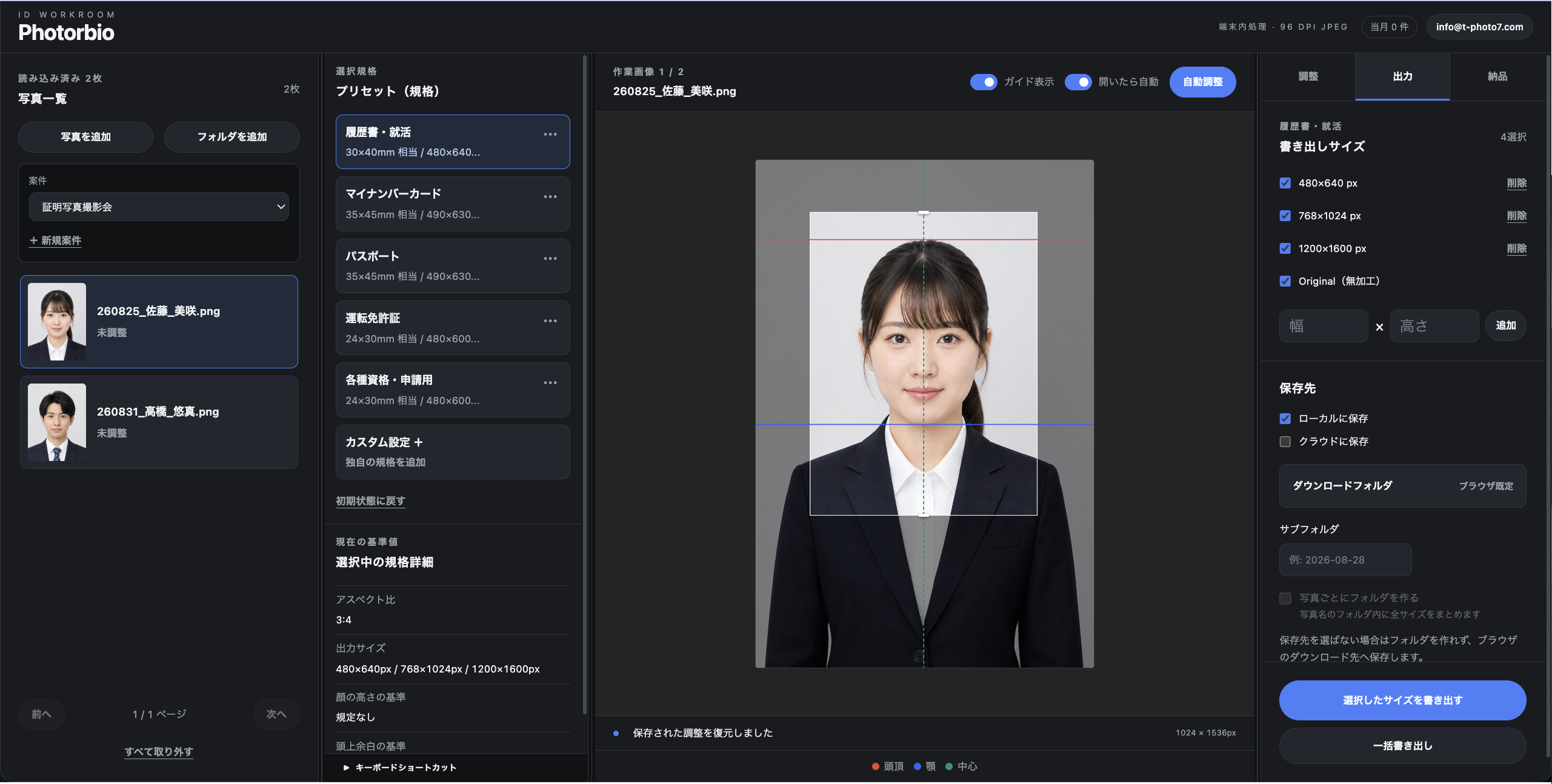Click フォルダを追加 button
1552x784 pixels.
pos(232,137)
